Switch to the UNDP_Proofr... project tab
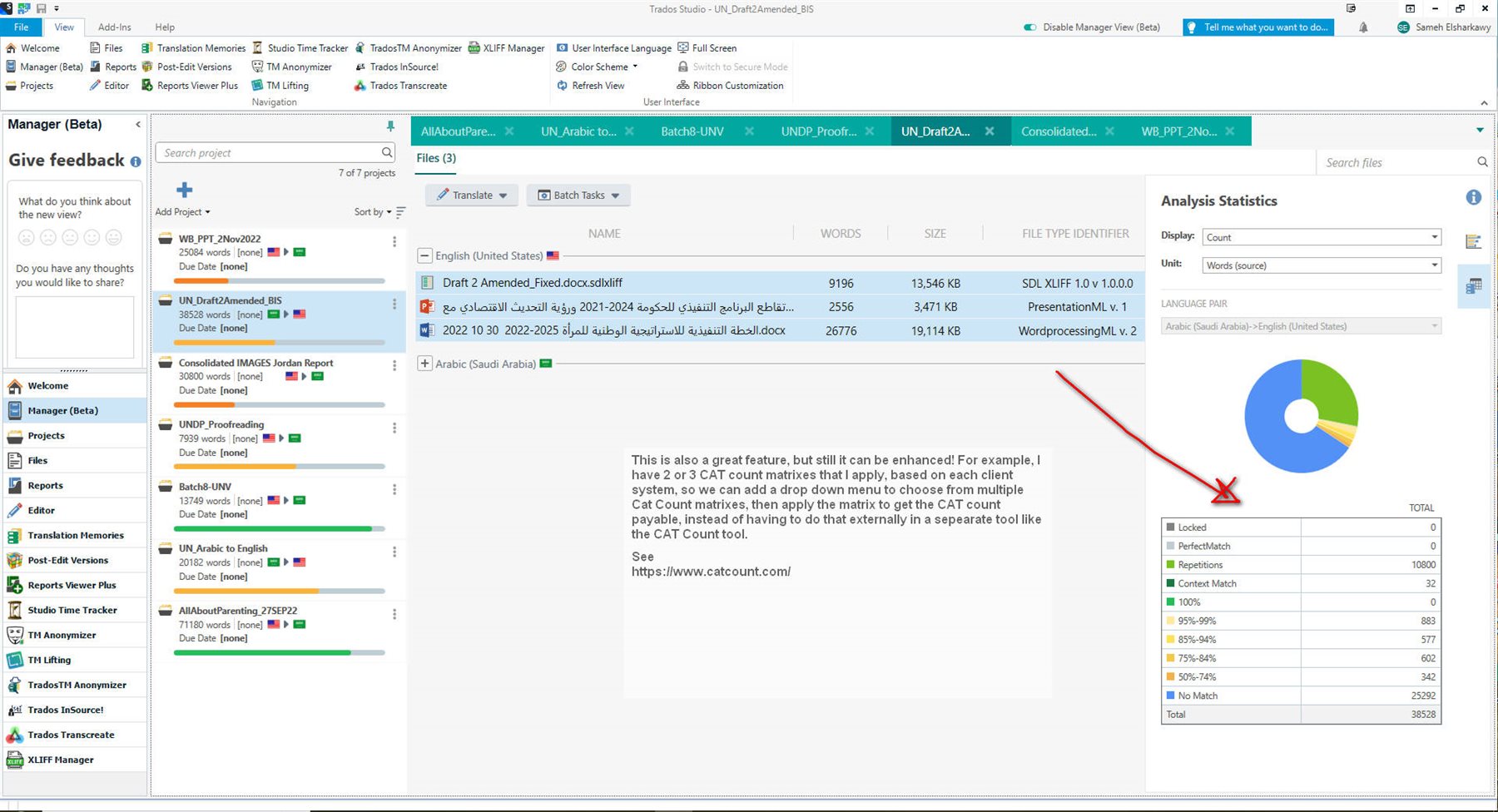1498x812 pixels. coord(819,131)
